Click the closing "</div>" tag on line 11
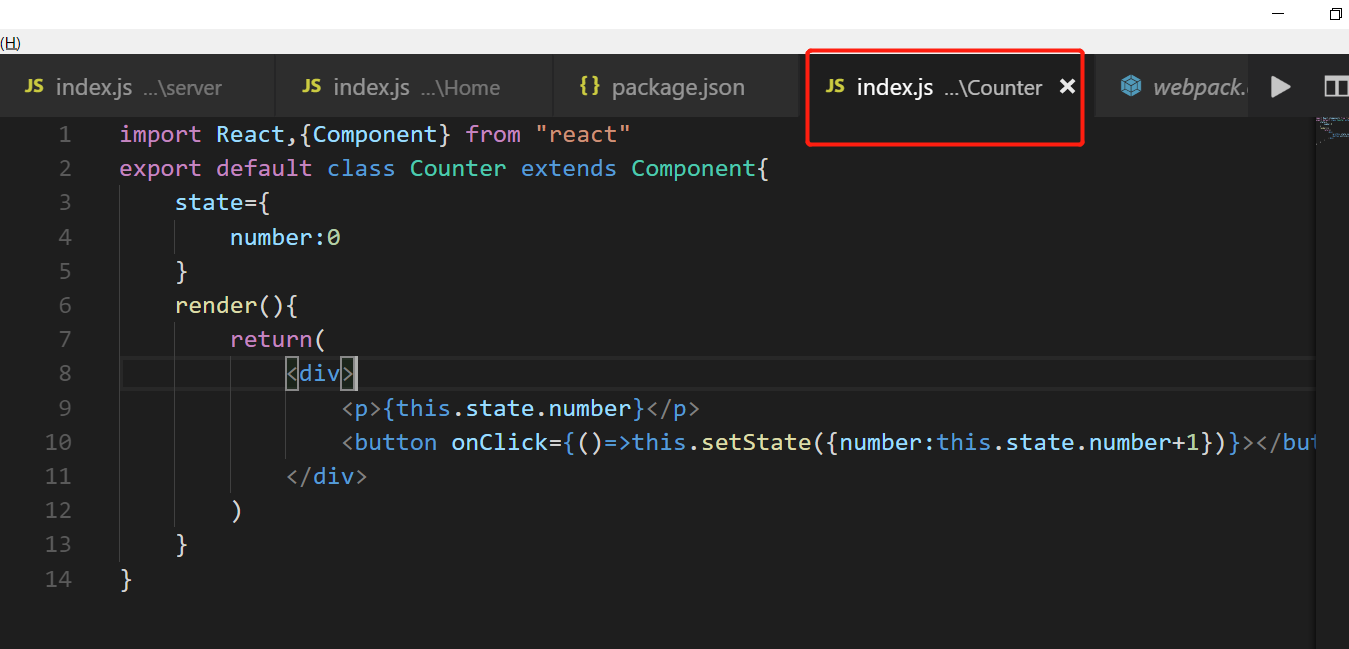This screenshot has width=1349, height=649. 327,476
